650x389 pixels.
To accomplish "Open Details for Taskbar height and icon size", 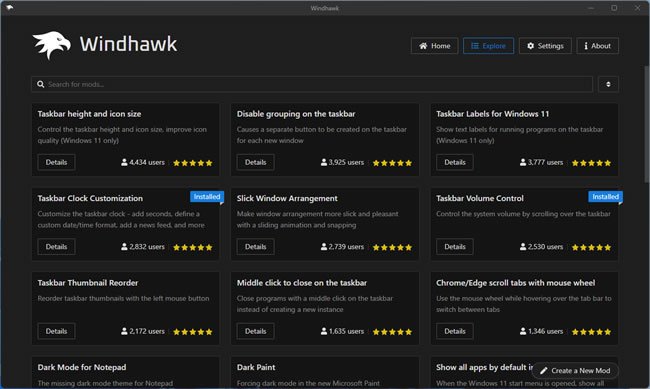I will pyautogui.click(x=56, y=162).
